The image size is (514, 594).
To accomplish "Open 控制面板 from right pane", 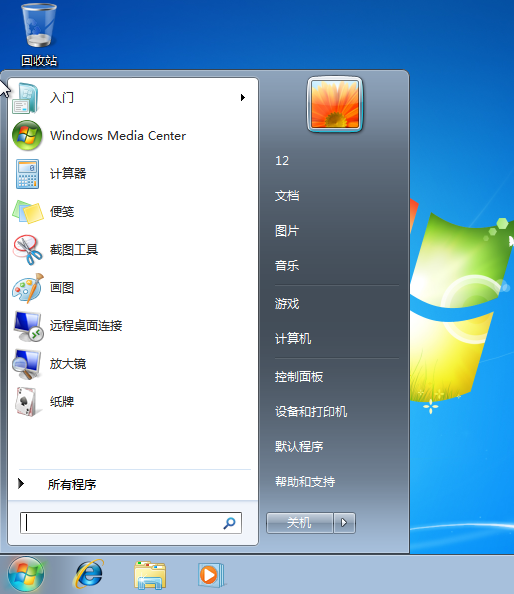I will (x=299, y=377).
